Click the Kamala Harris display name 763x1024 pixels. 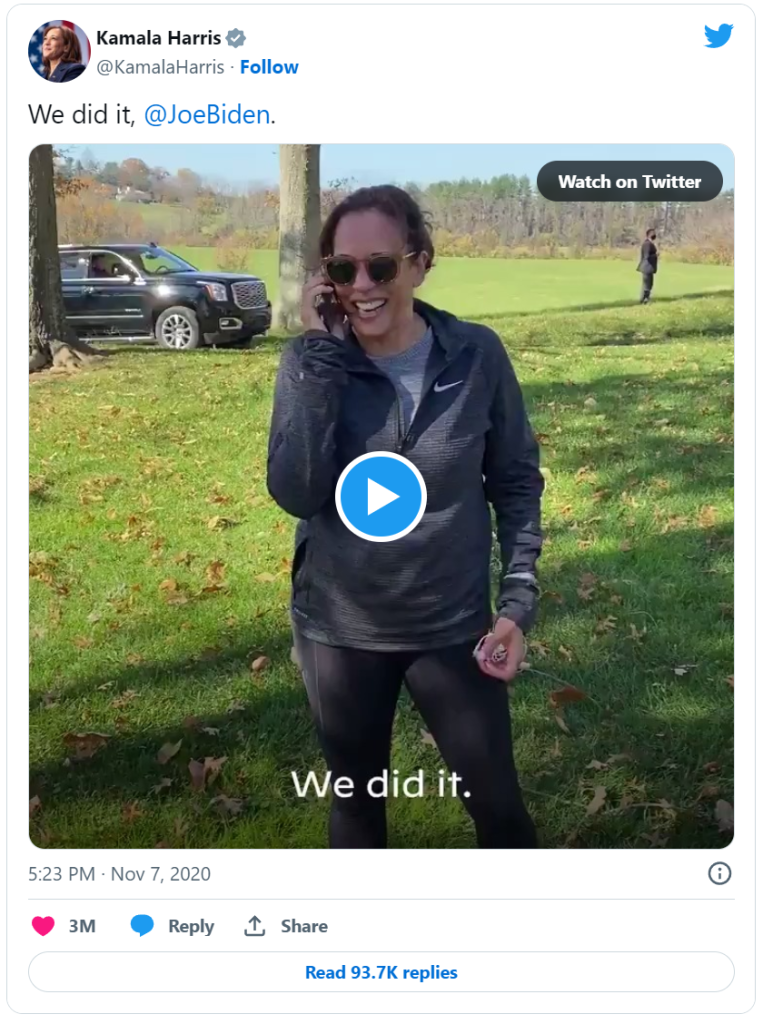(157, 39)
